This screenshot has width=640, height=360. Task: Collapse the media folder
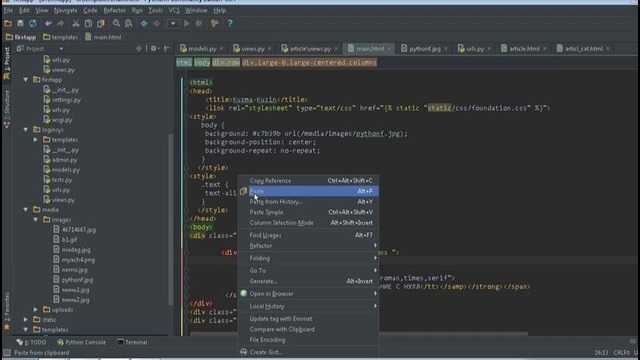click(x=26, y=209)
